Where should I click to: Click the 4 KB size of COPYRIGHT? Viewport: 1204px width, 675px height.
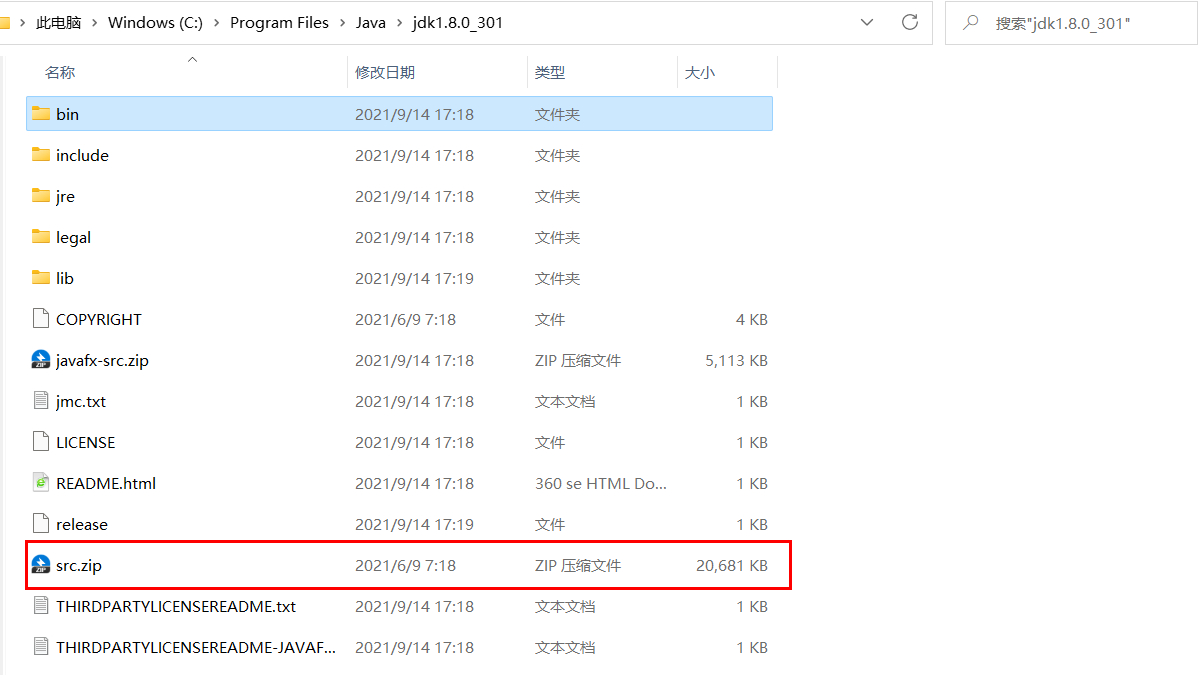[752, 319]
